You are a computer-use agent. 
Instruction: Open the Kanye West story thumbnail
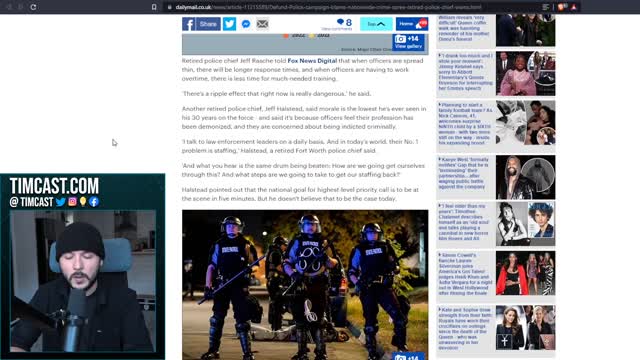[x=525, y=177]
